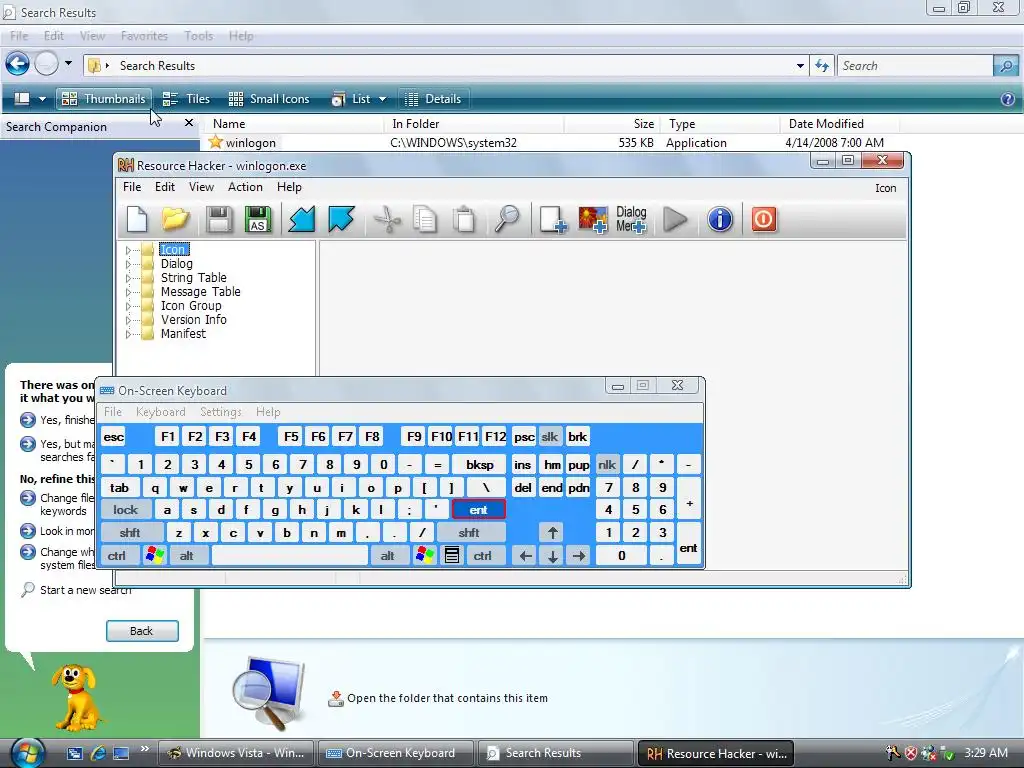Open a file with the yellow folder icon
This screenshot has width=1024, height=768.
(175, 219)
